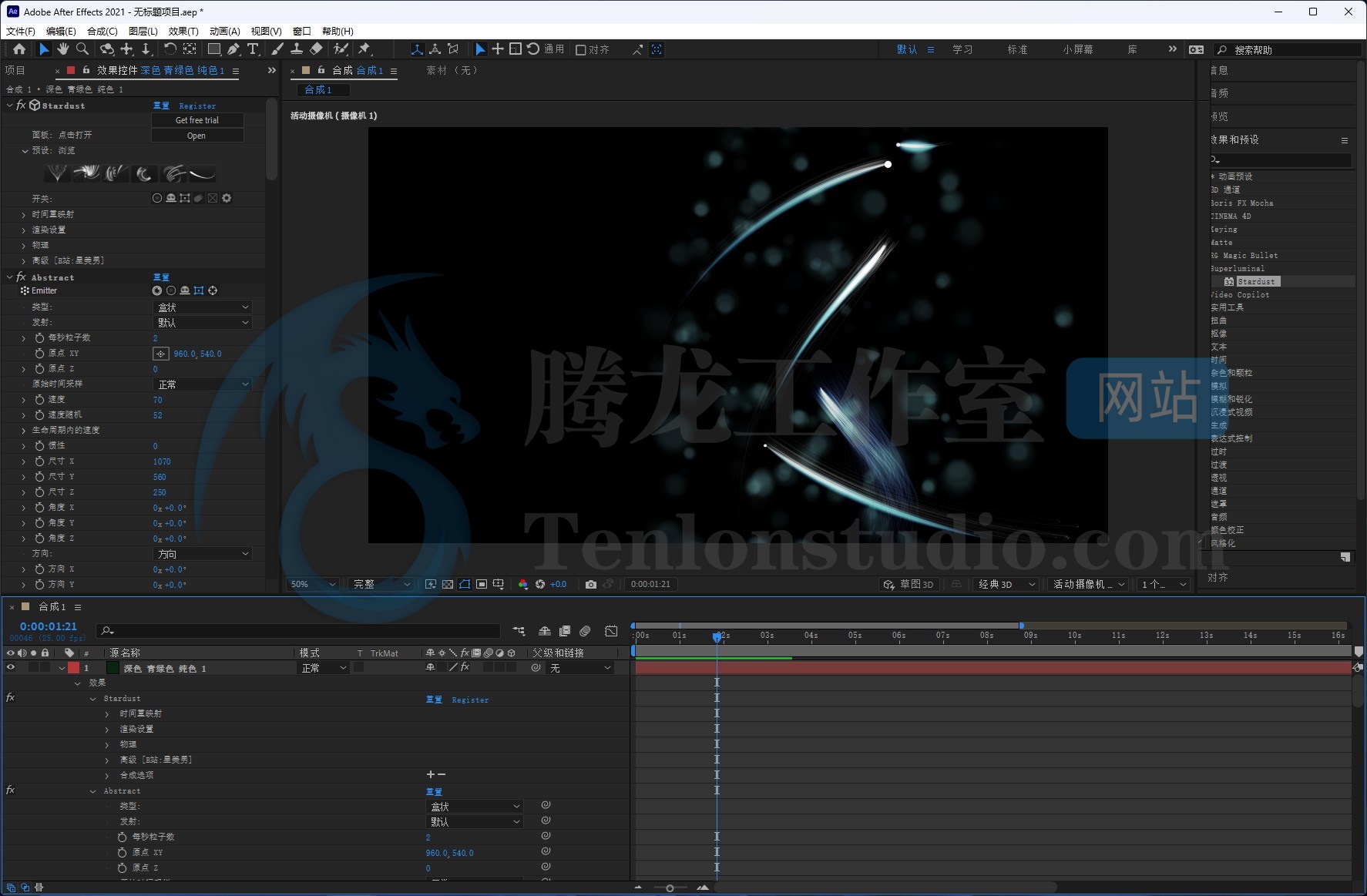This screenshot has width=1367, height=896.
Task: Select the Eraser tool
Action: click(x=316, y=49)
